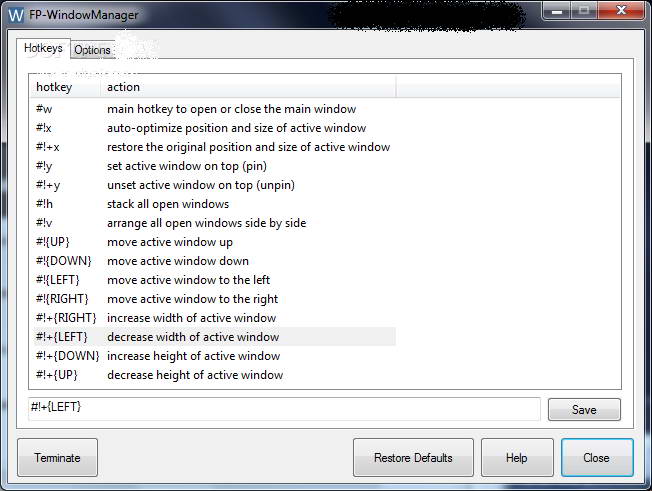Click hotkey cell '#!+y'
This screenshot has width=652, height=491.
click(x=48, y=185)
